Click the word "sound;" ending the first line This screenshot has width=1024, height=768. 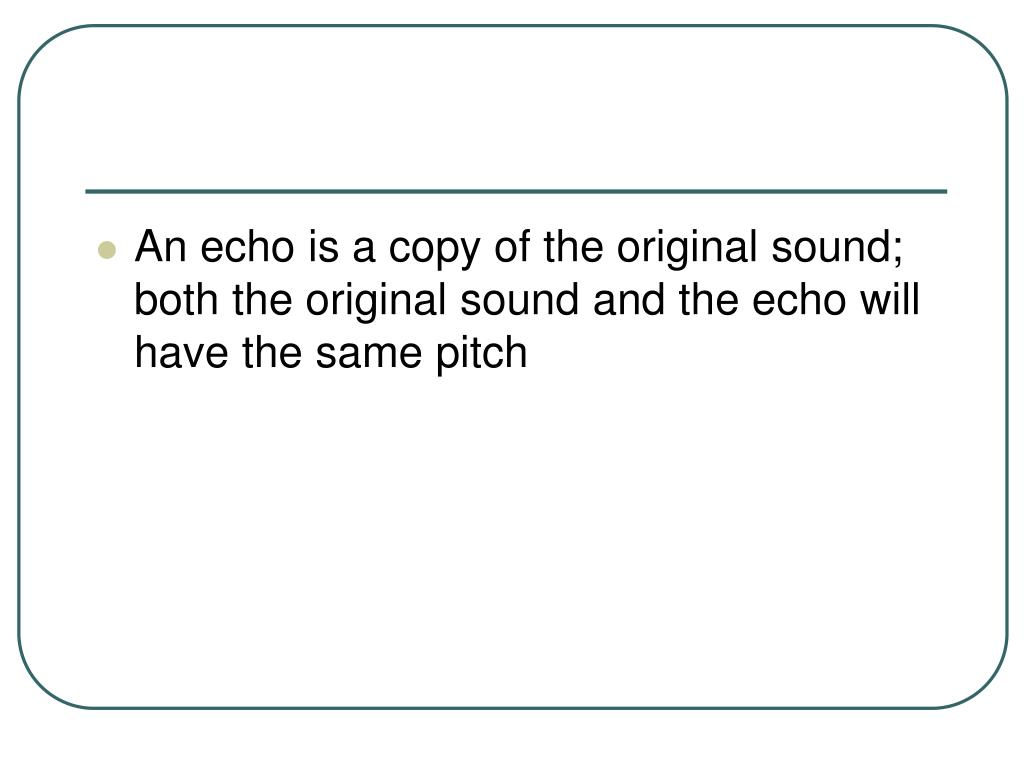point(837,247)
